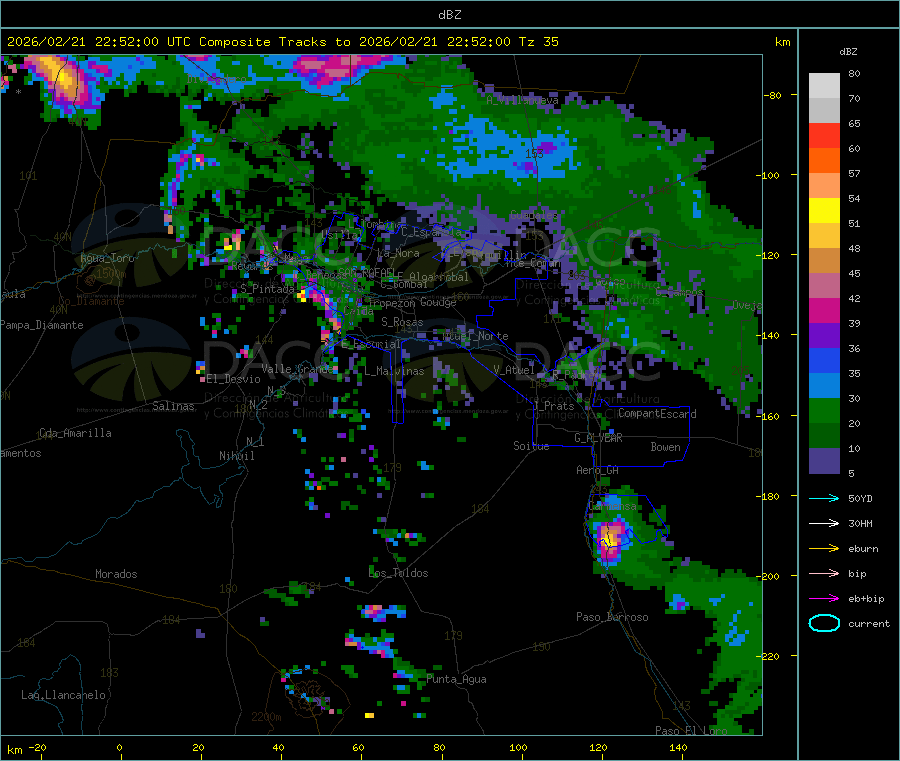Click the 'Agua_Toro' map label
The image size is (900, 761).
click(107, 258)
